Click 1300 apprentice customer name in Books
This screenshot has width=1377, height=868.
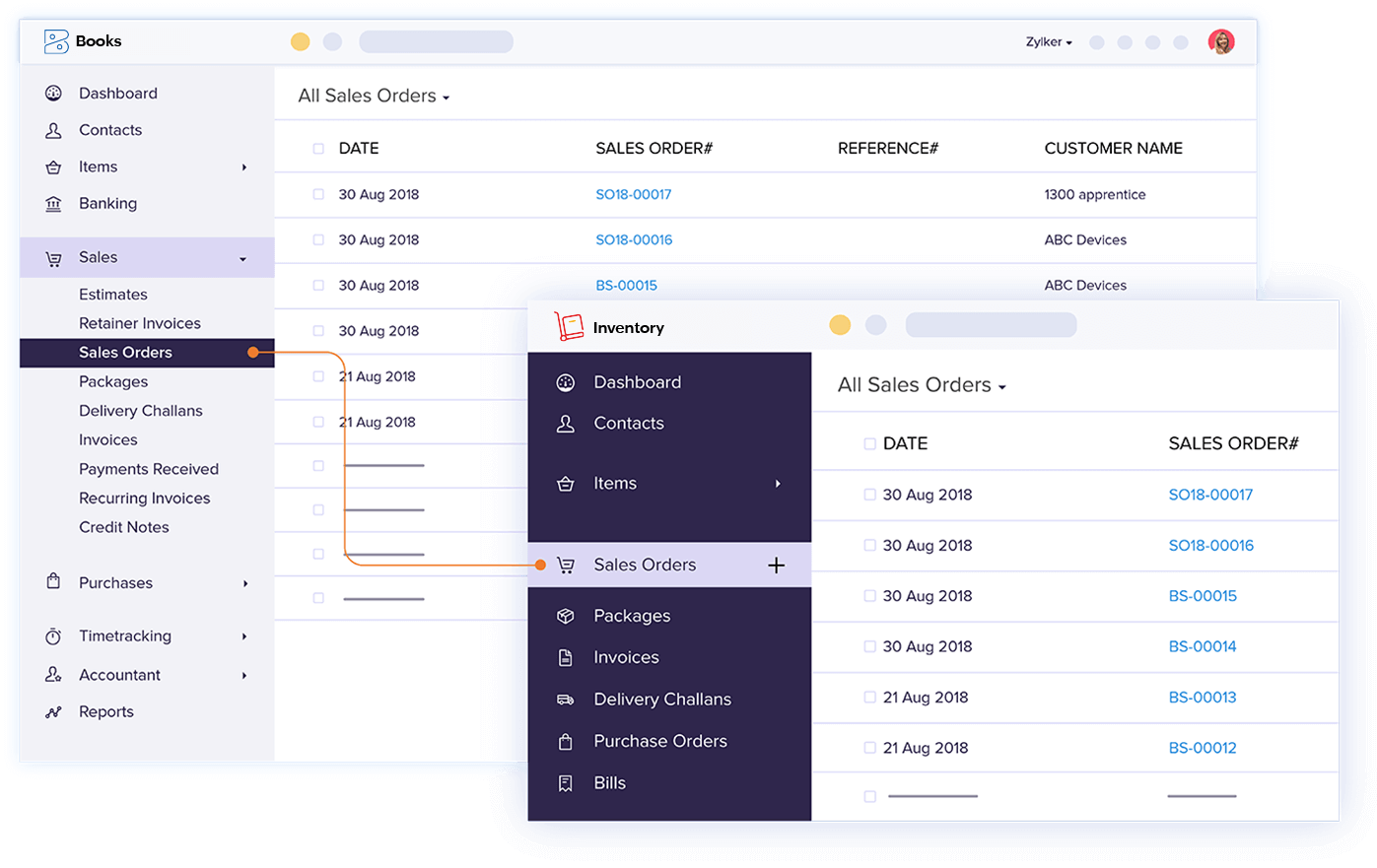(x=1095, y=195)
